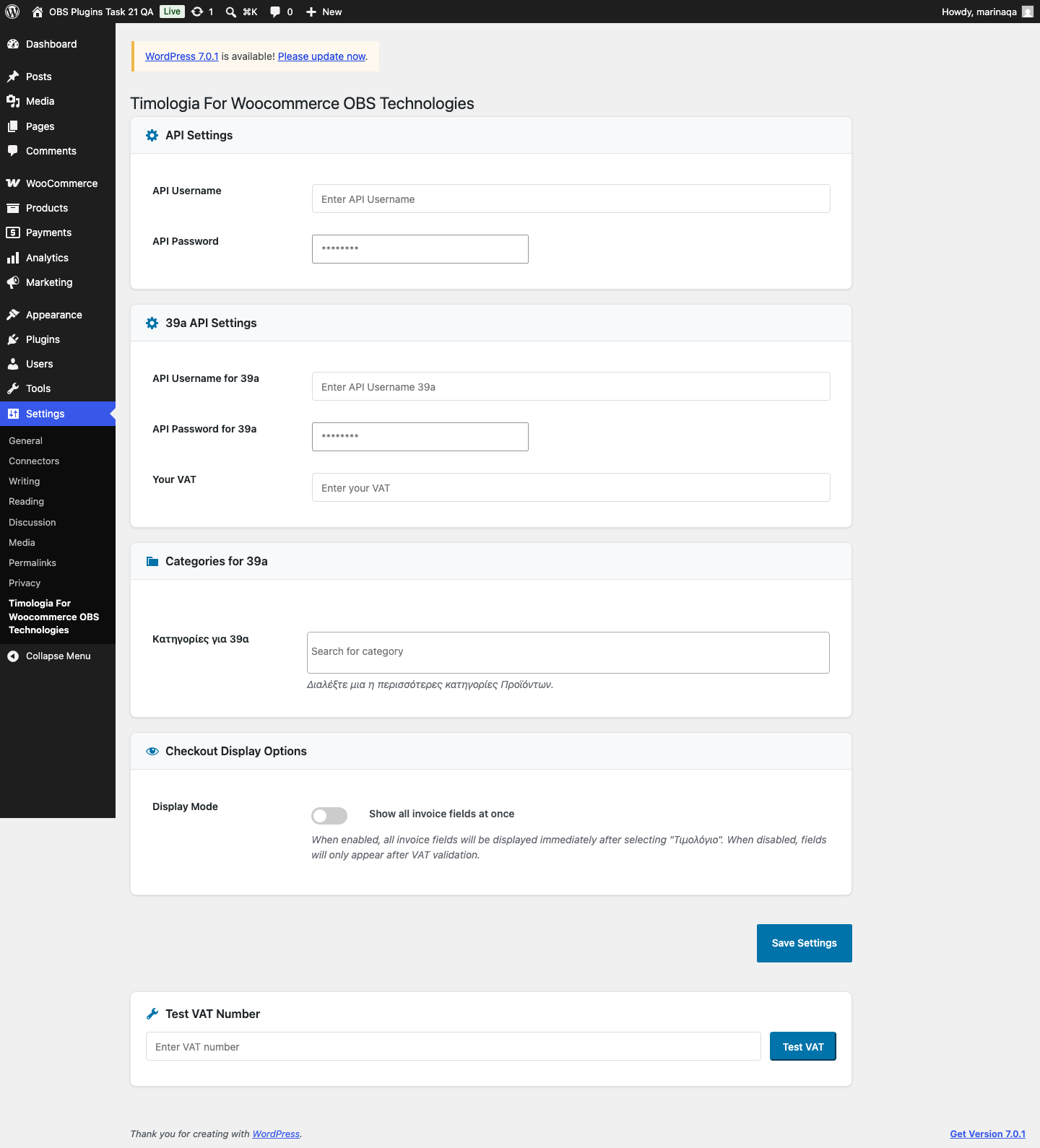Click the Payments dollar icon
Image resolution: width=1040 pixels, height=1148 pixels.
13,232
